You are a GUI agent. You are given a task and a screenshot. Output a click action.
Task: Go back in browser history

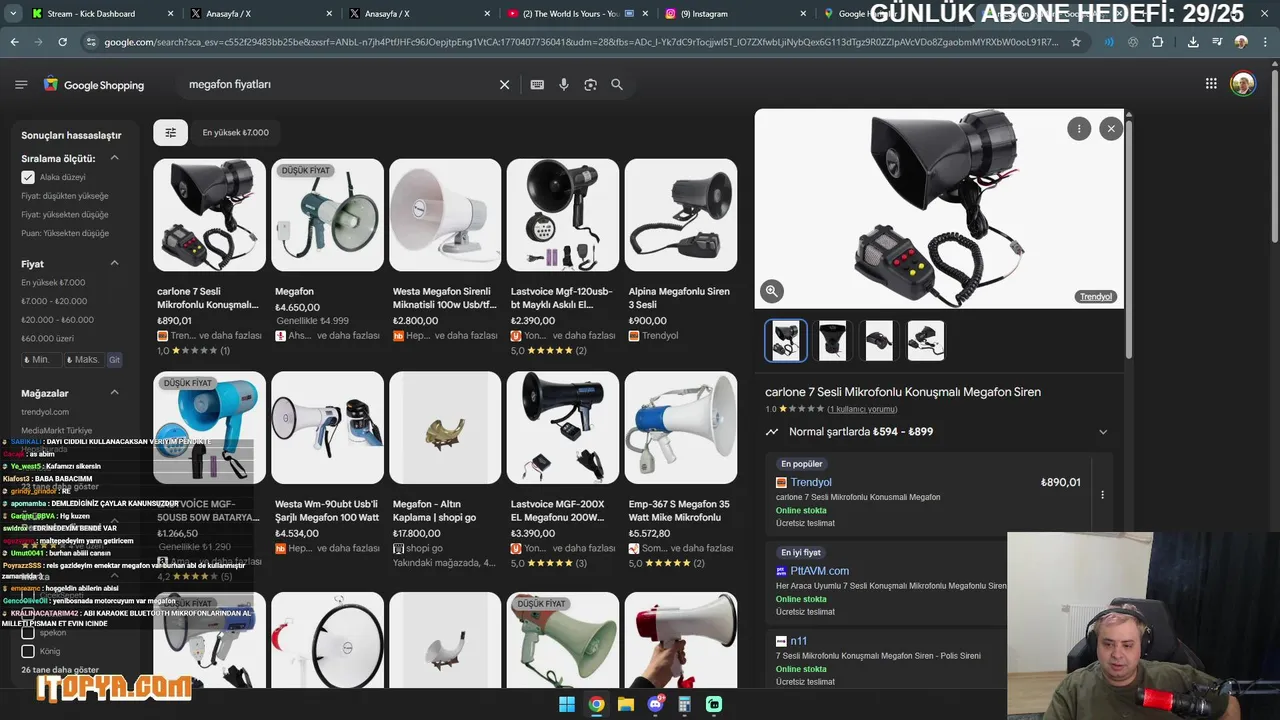(x=14, y=42)
